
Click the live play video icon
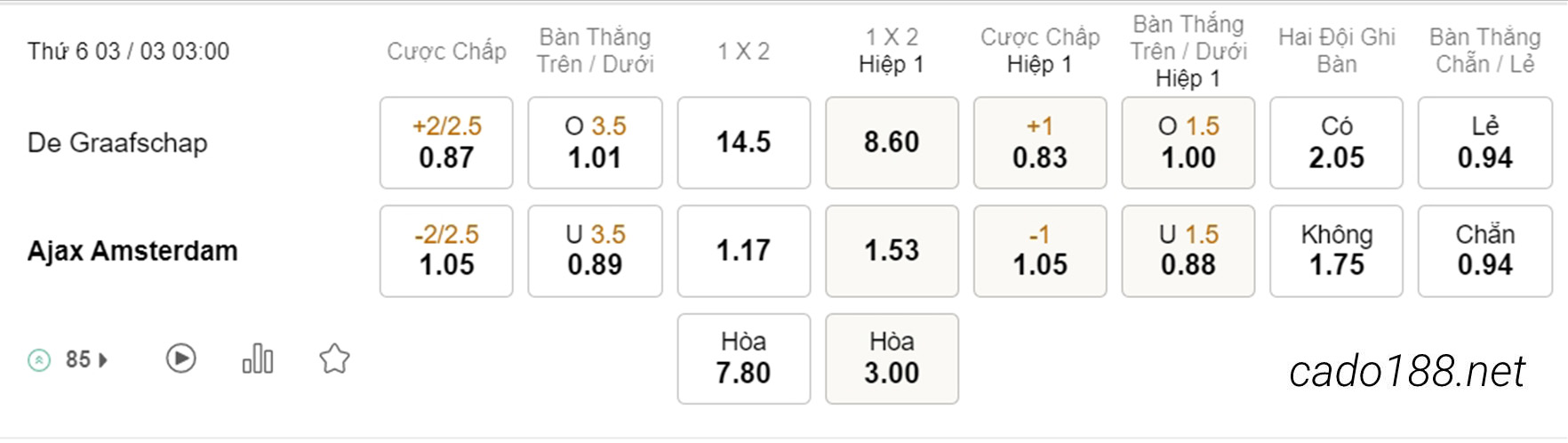pyautogui.click(x=180, y=358)
